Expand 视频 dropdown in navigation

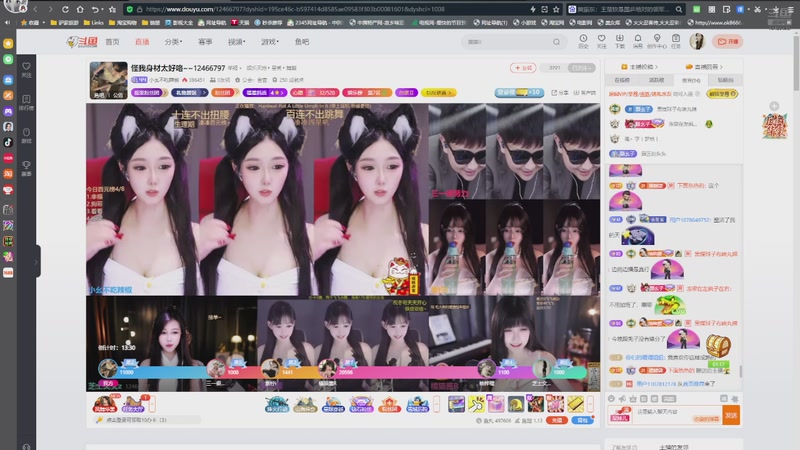coord(236,42)
